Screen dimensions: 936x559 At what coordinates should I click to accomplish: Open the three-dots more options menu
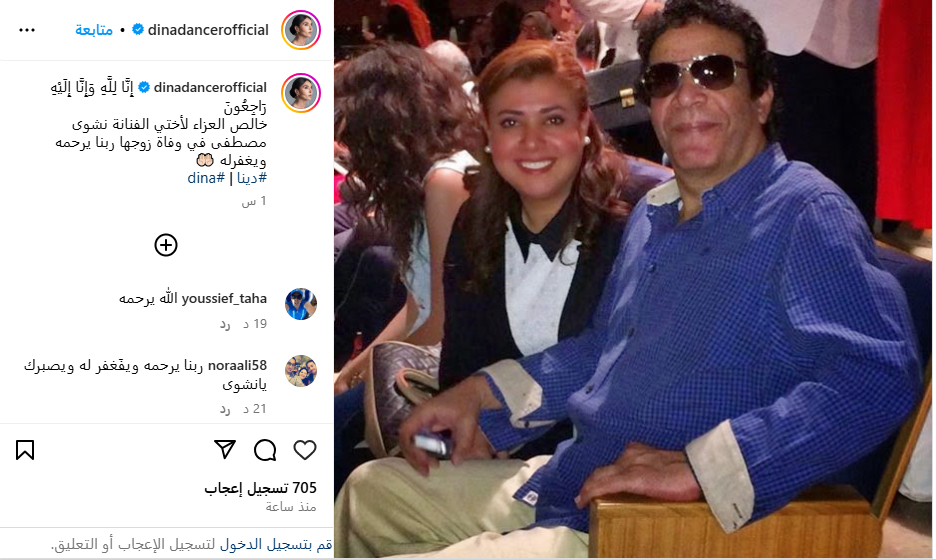coord(27,30)
